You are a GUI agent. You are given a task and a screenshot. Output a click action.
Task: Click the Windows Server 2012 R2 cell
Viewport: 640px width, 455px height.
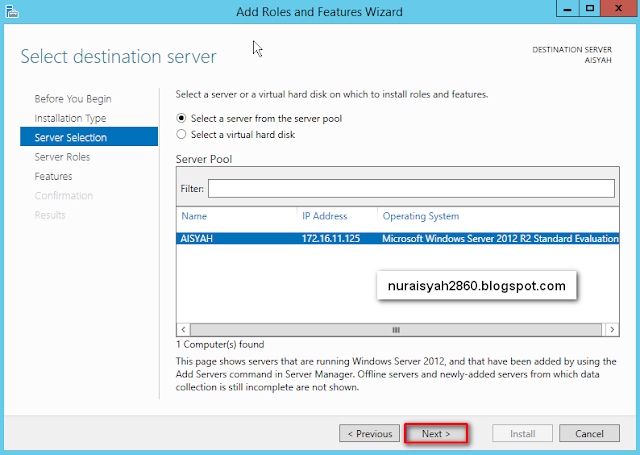(x=500, y=238)
